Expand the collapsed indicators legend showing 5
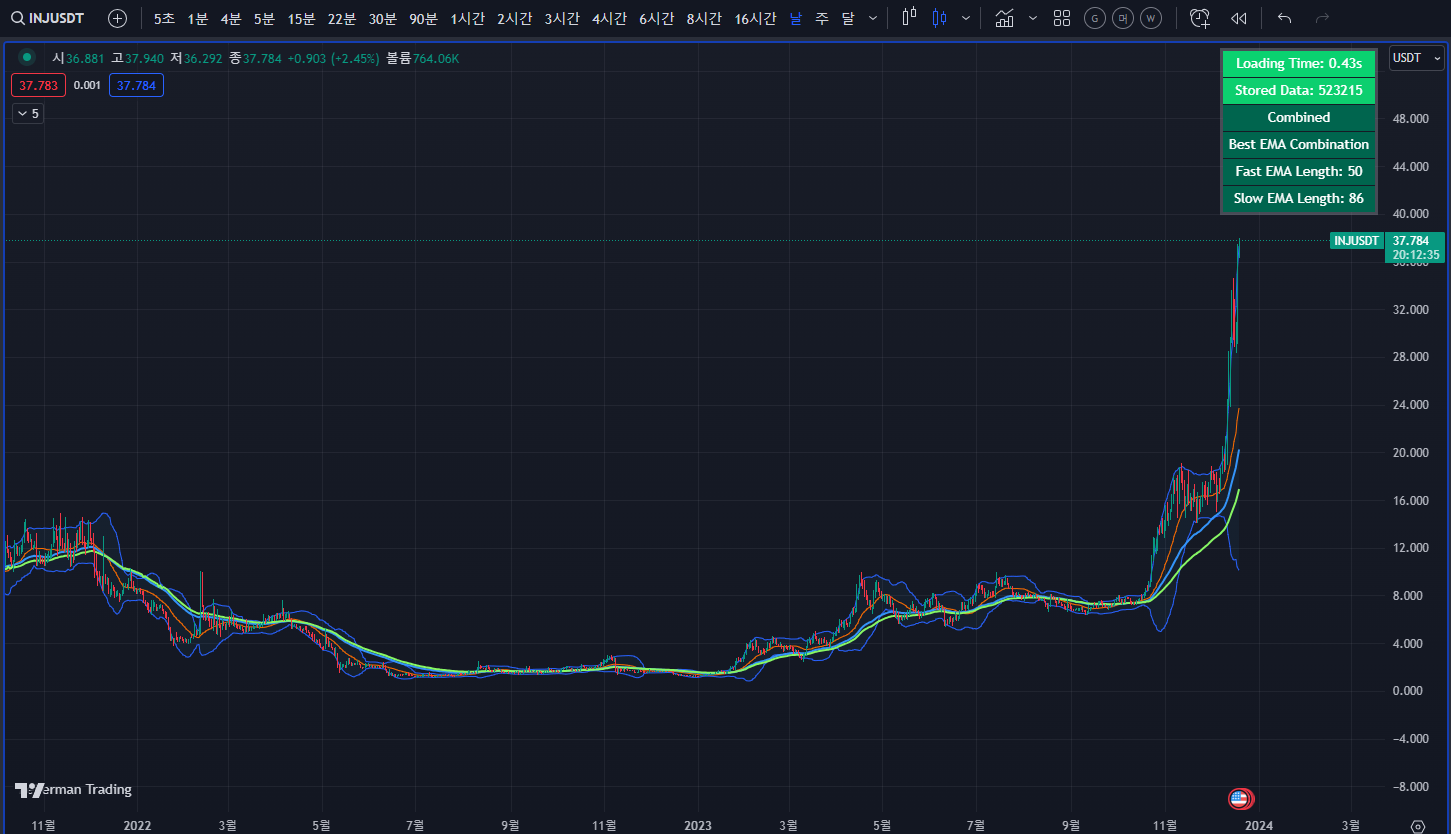 (28, 114)
